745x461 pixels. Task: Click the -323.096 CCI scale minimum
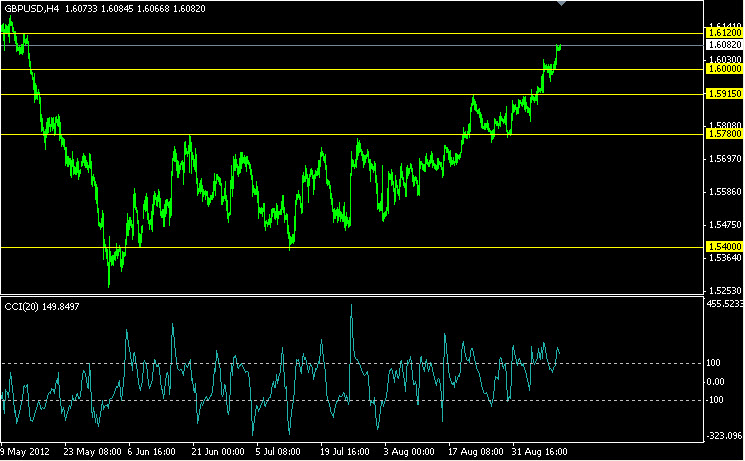point(724,435)
